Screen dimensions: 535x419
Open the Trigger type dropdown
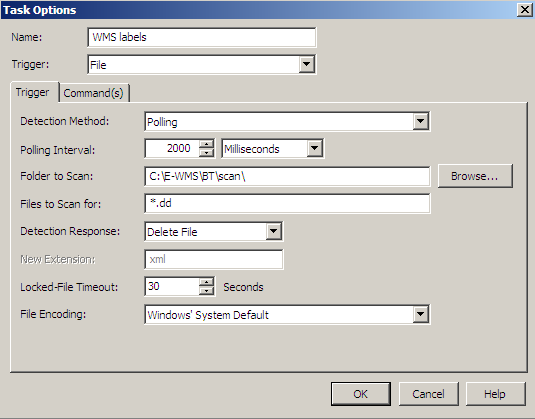coord(306,64)
